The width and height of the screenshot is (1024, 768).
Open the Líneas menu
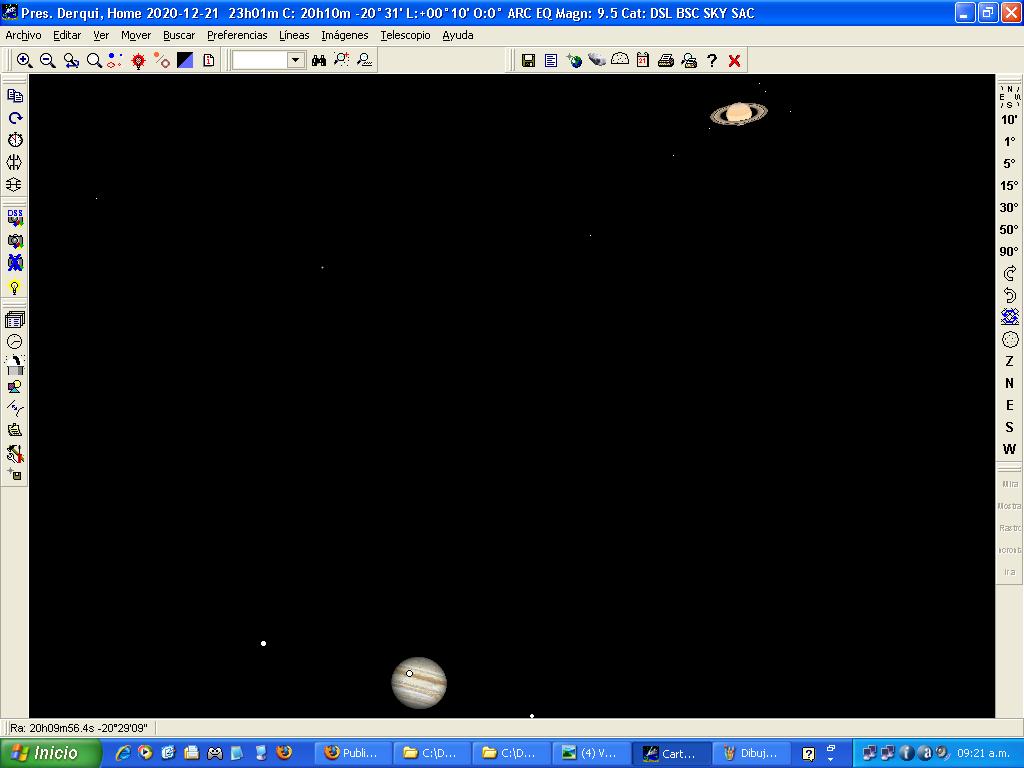[294, 35]
